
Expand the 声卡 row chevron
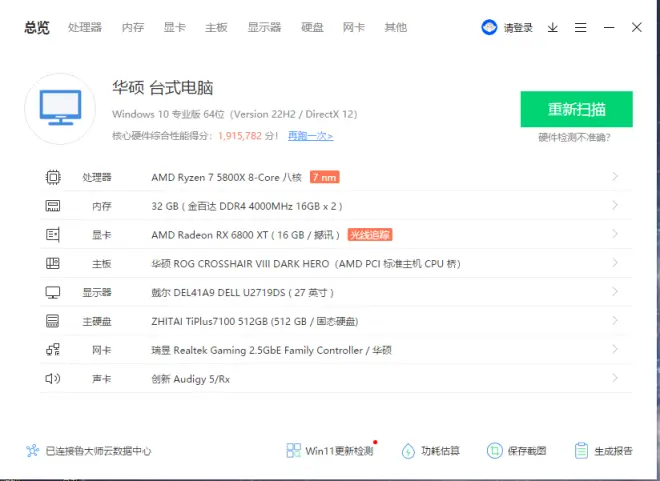click(x=615, y=379)
